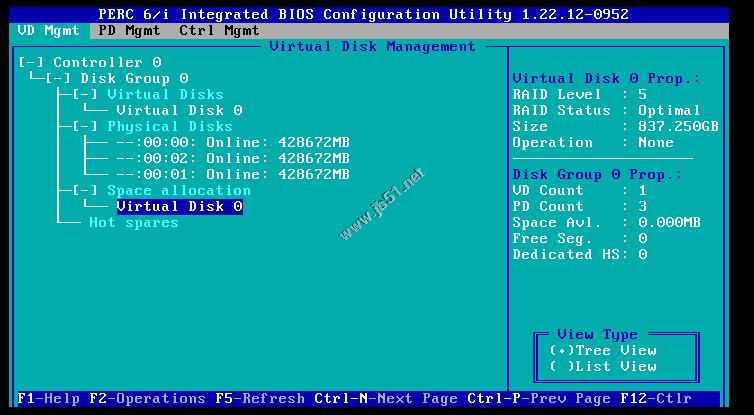Collapse the Space allocation branch

pyautogui.click(x=86, y=190)
